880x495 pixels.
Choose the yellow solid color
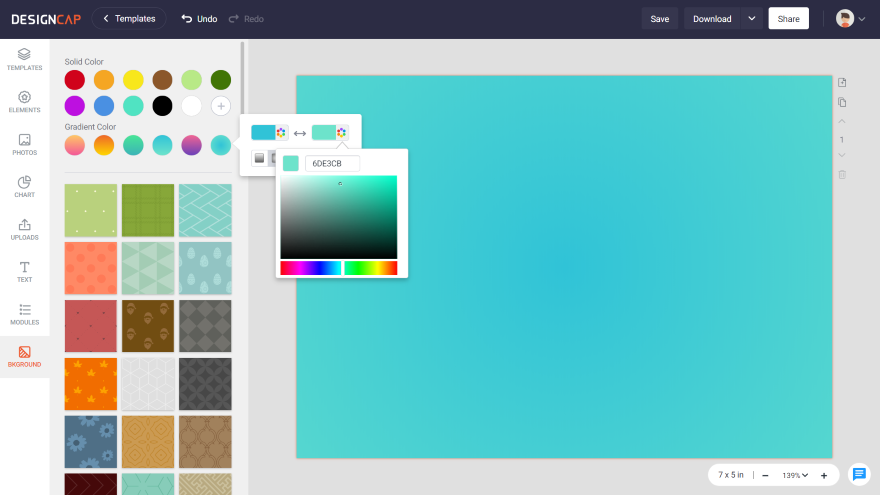click(x=133, y=80)
